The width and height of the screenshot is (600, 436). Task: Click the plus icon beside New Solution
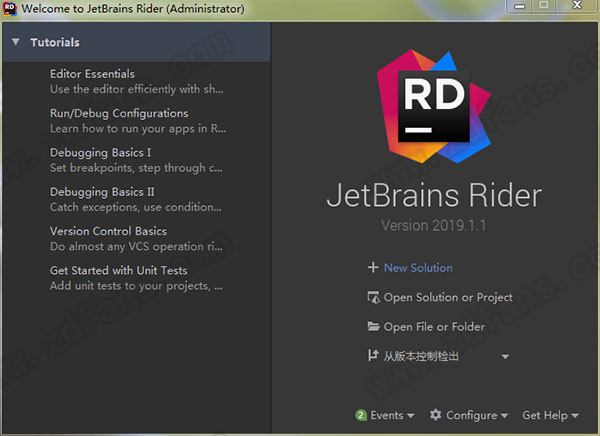[373, 267]
